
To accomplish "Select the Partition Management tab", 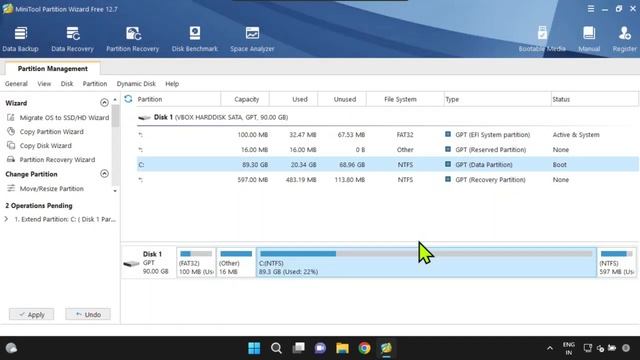I will (53, 69).
